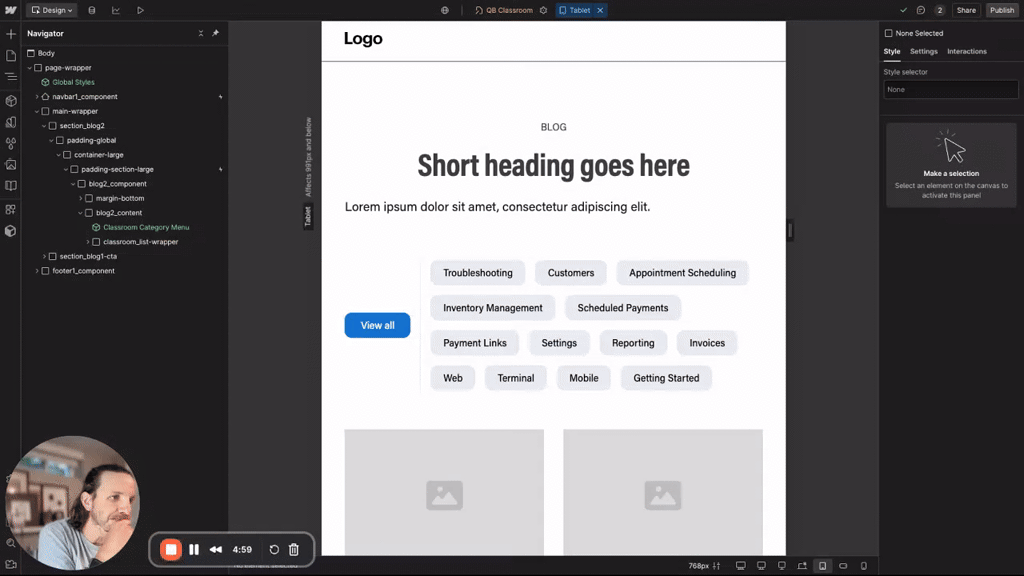Collapse the padding-global node
The image size is (1024, 576).
(51, 140)
